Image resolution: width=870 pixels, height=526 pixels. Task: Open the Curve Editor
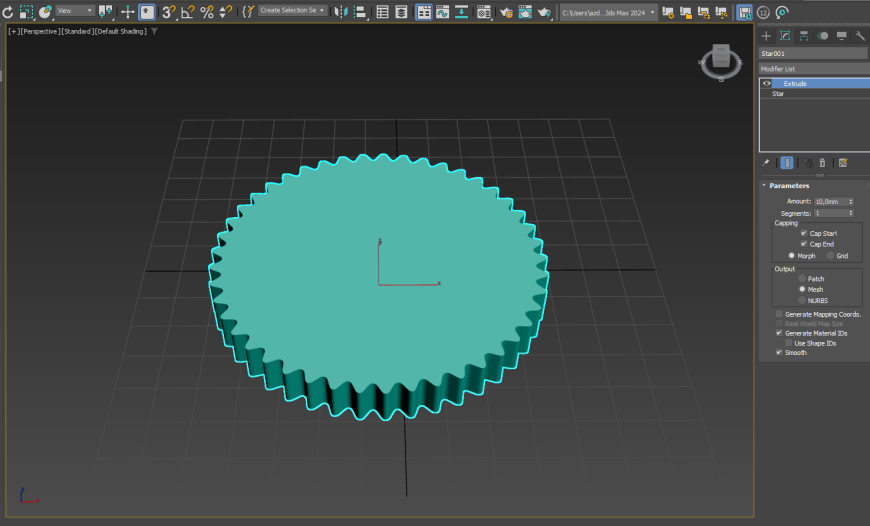(x=442, y=12)
